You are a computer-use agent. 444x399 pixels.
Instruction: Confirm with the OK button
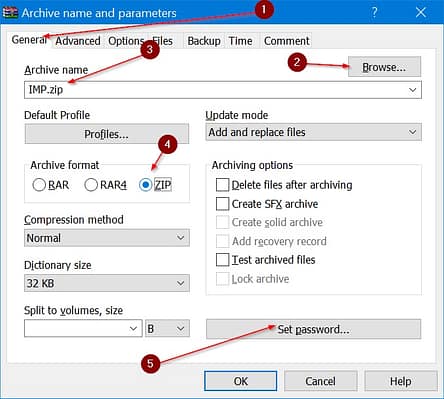pos(240,381)
